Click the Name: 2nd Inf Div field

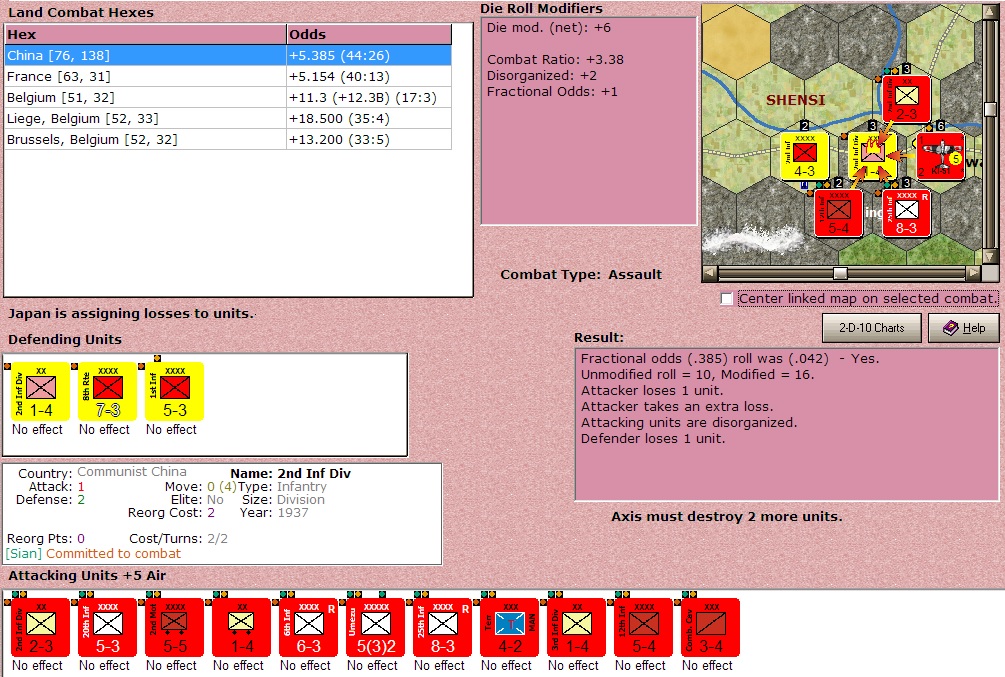(290, 473)
